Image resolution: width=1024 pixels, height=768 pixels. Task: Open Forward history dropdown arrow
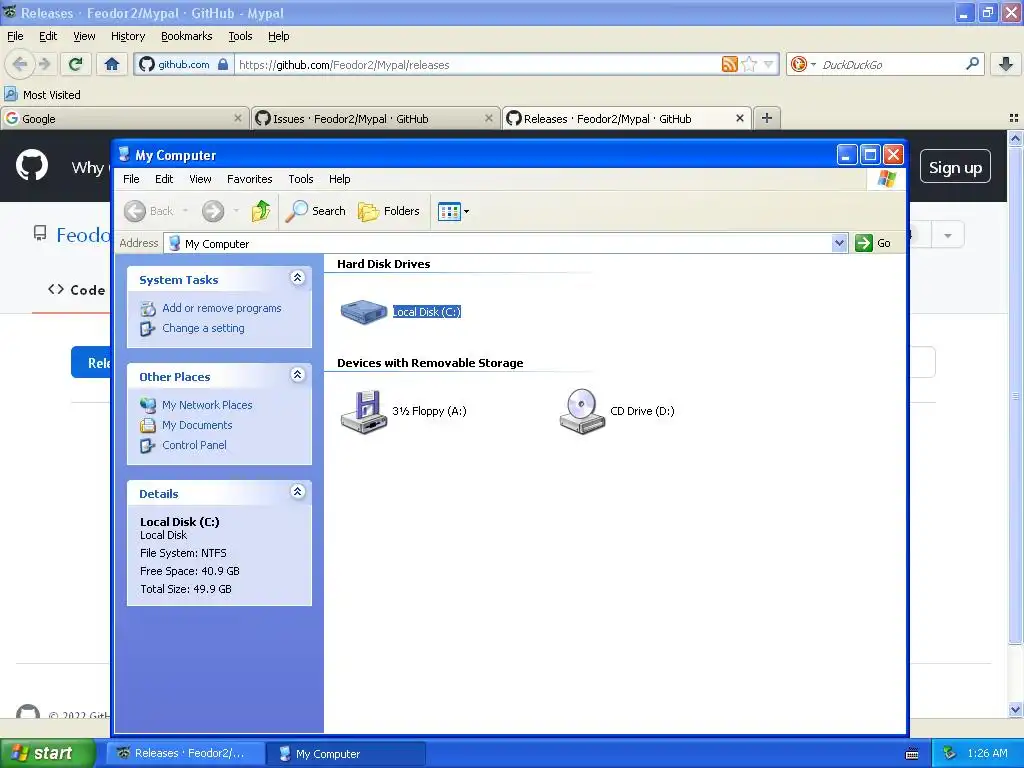[236, 211]
